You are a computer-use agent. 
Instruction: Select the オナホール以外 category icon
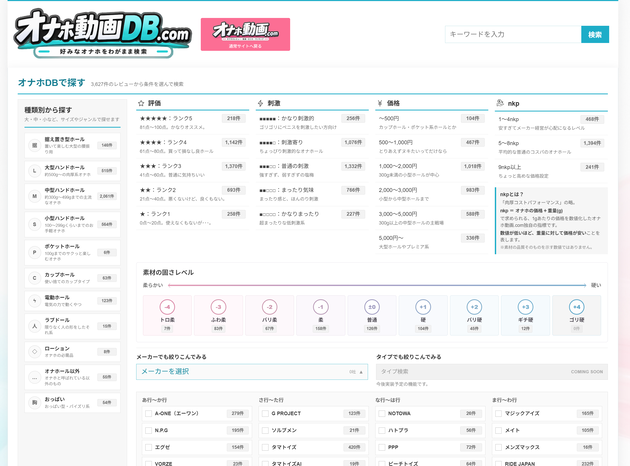point(35,377)
